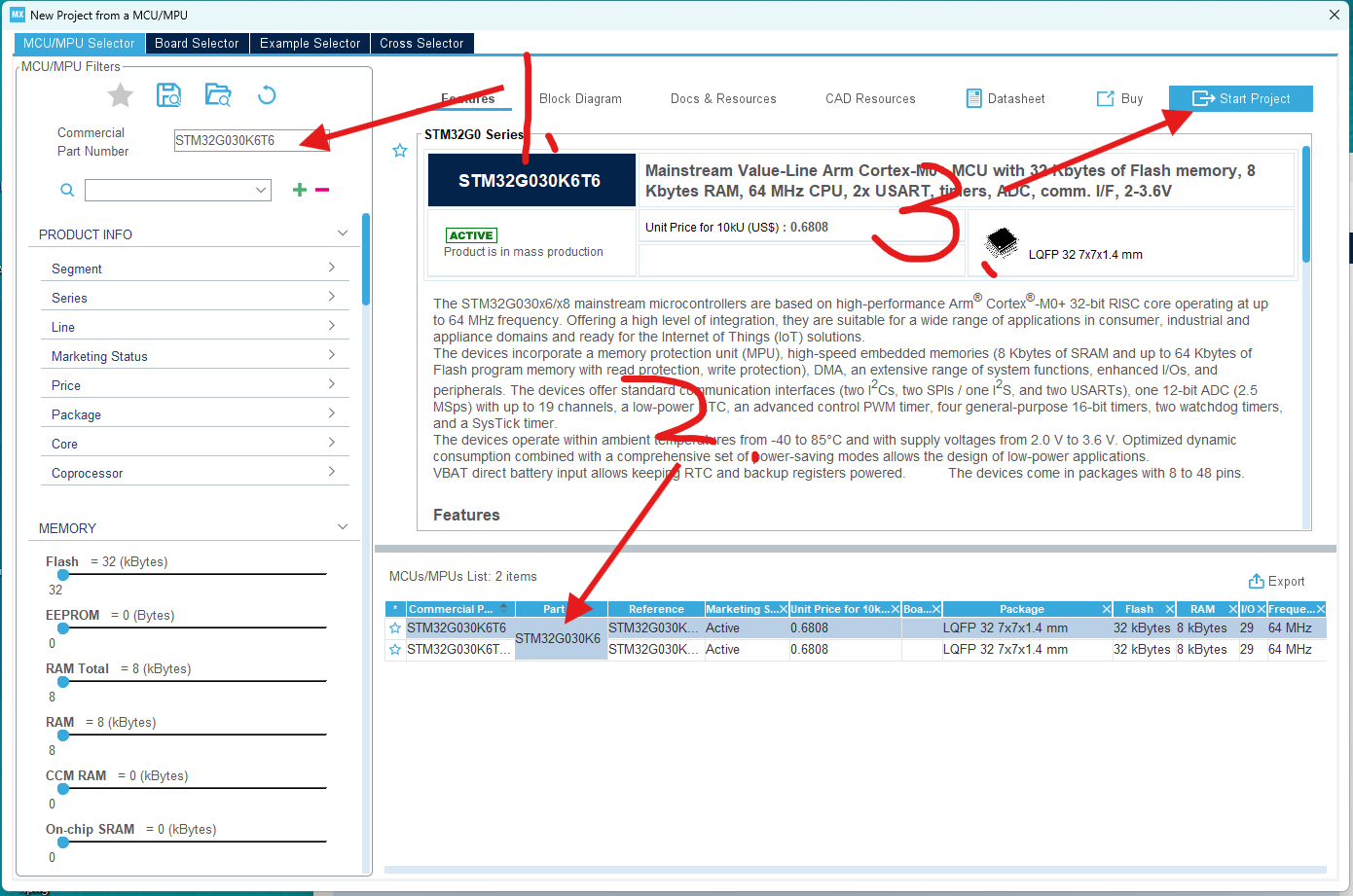This screenshot has height=896, width=1353.
Task: Remove the Package column using its X
Action: tap(1107, 609)
